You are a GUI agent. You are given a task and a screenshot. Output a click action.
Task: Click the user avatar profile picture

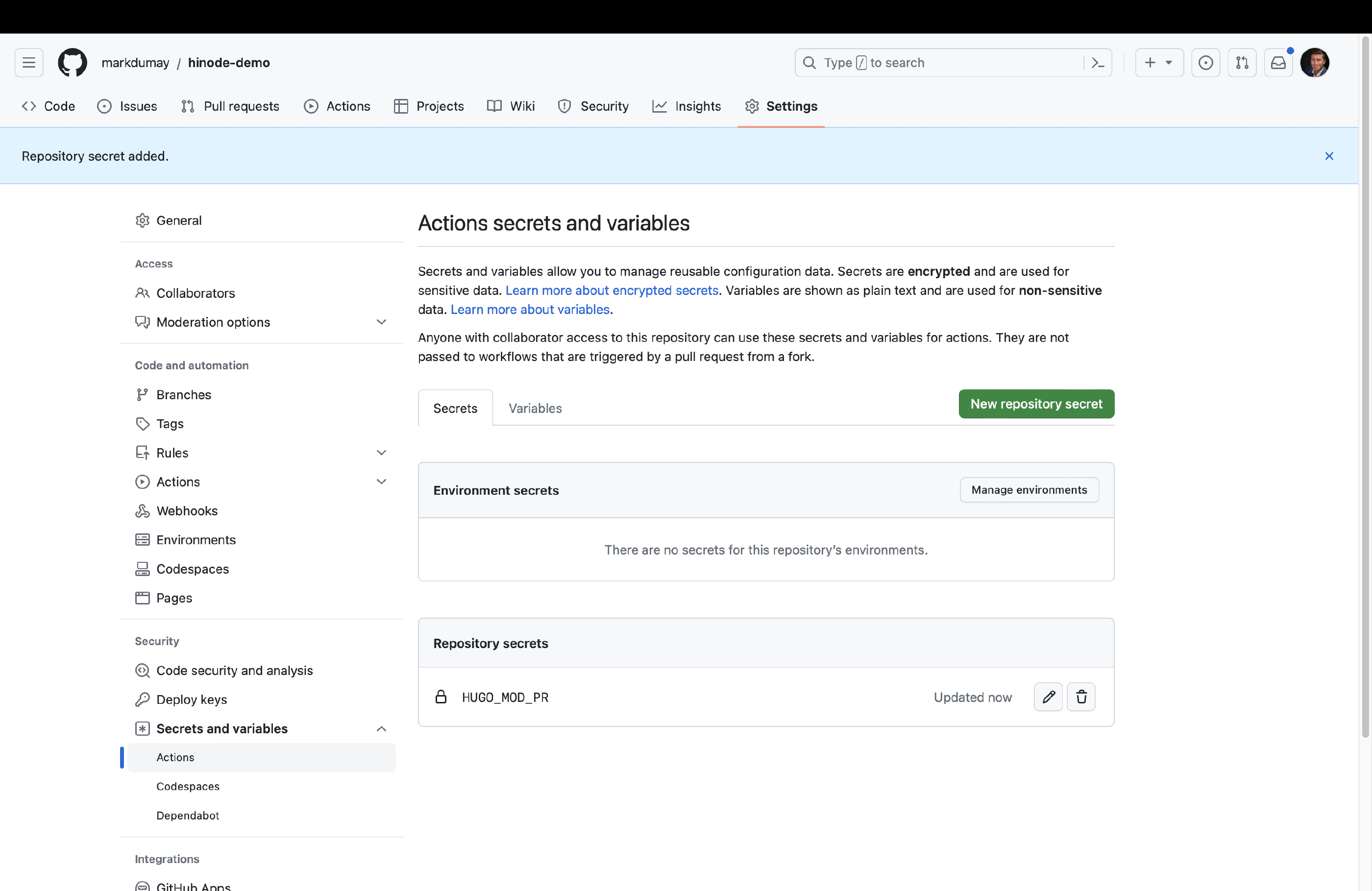1314,62
